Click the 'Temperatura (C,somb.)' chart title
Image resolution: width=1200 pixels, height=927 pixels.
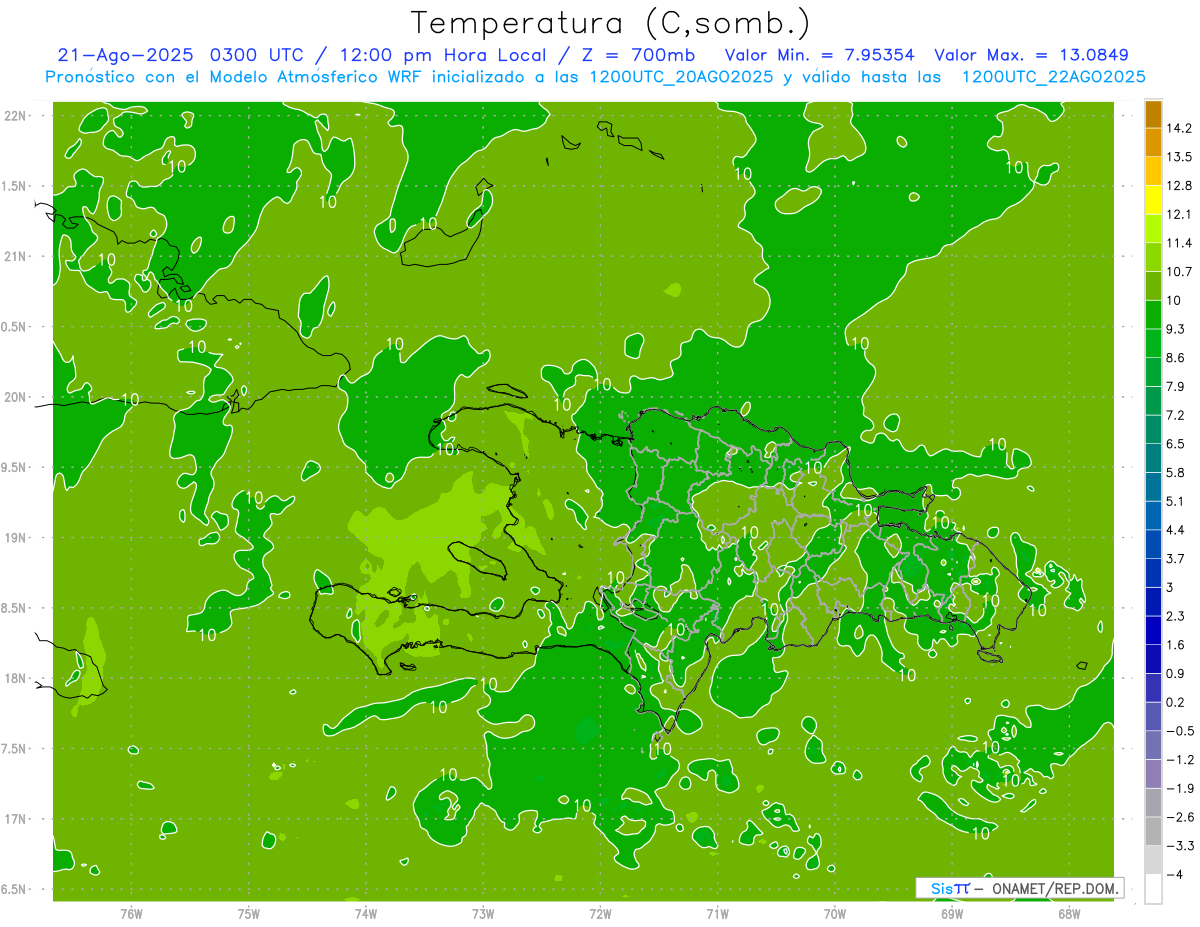610,22
